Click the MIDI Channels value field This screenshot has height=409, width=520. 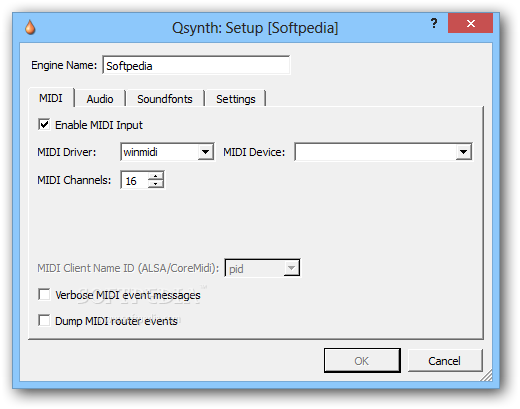pos(134,180)
